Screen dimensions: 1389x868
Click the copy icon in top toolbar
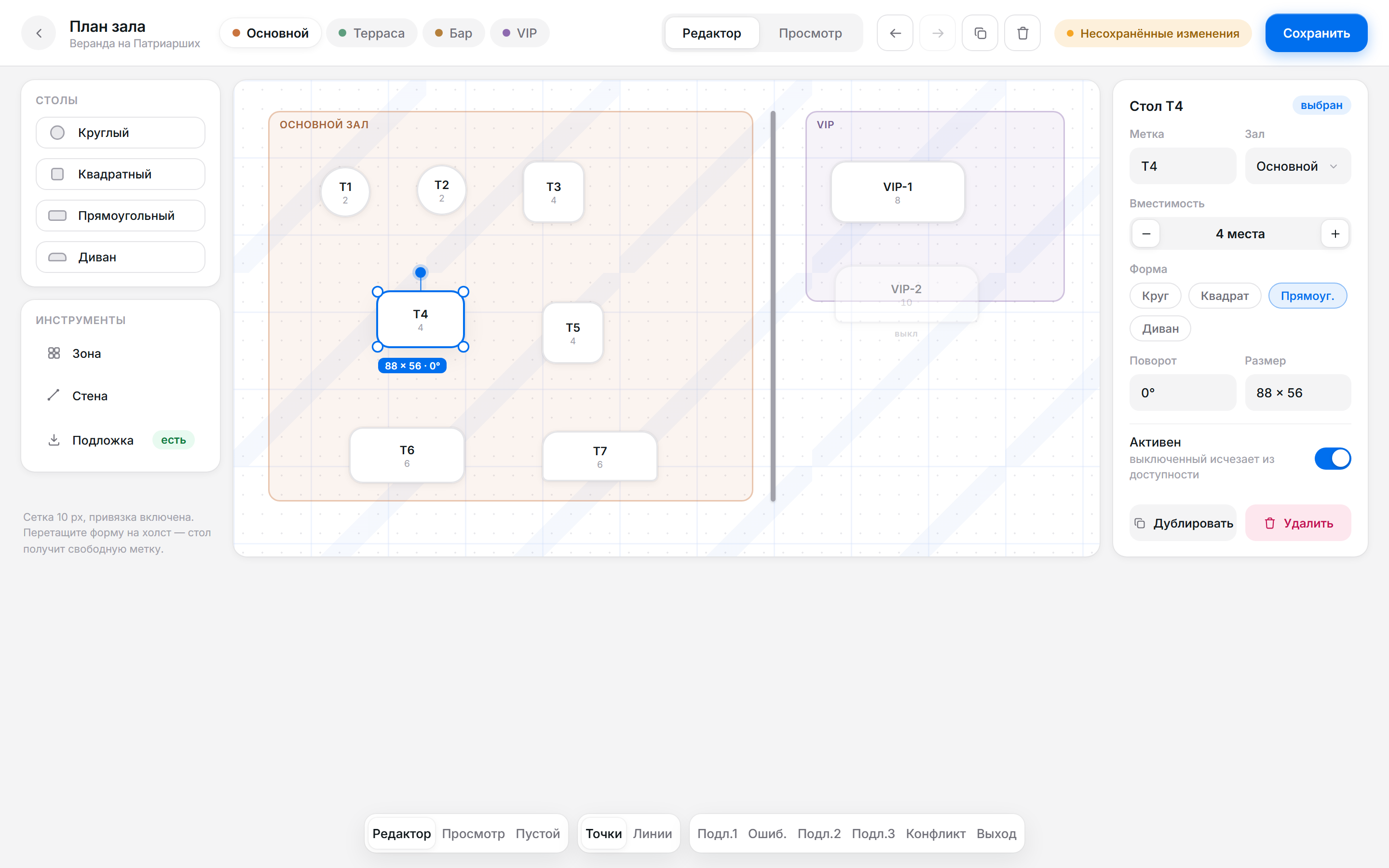(980, 33)
